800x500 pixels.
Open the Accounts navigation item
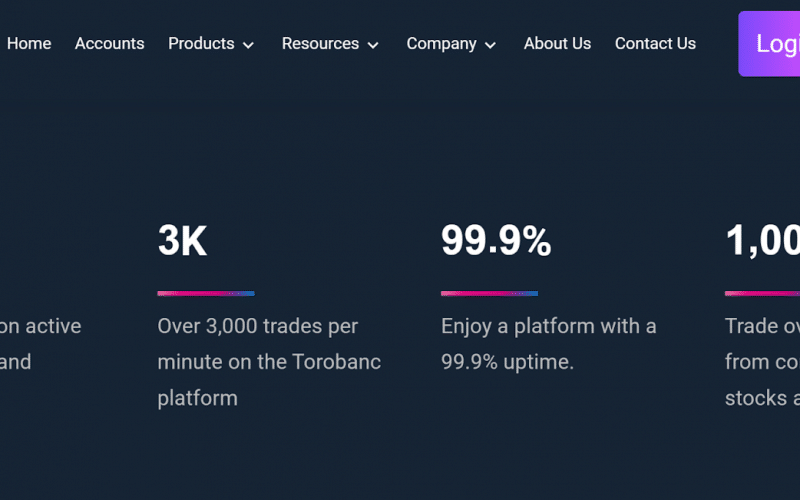[x=109, y=44]
